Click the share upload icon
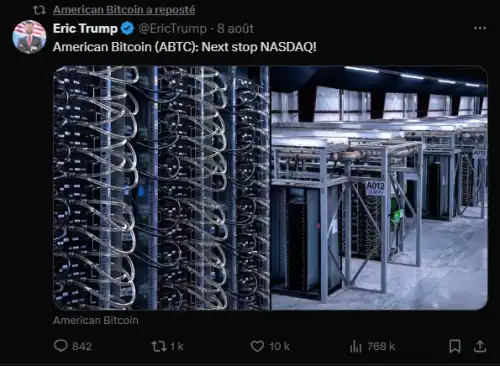This screenshot has width=500, height=366. 480,346
